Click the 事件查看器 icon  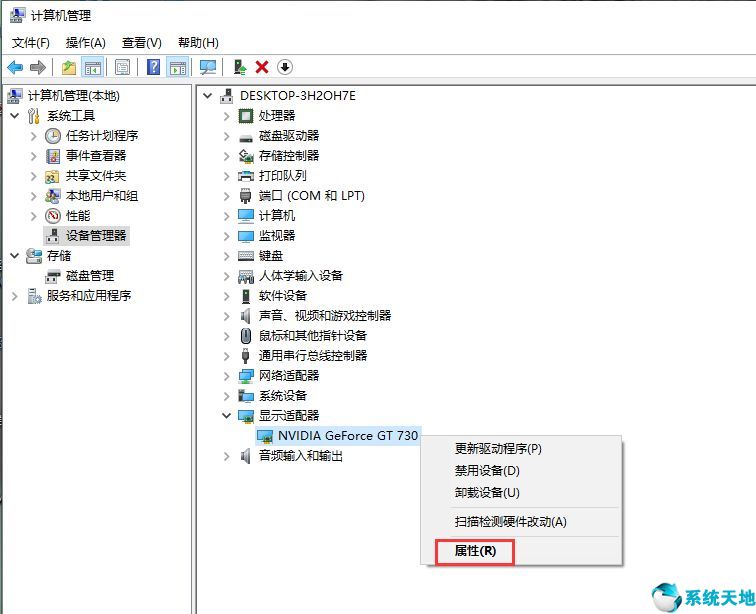point(53,156)
